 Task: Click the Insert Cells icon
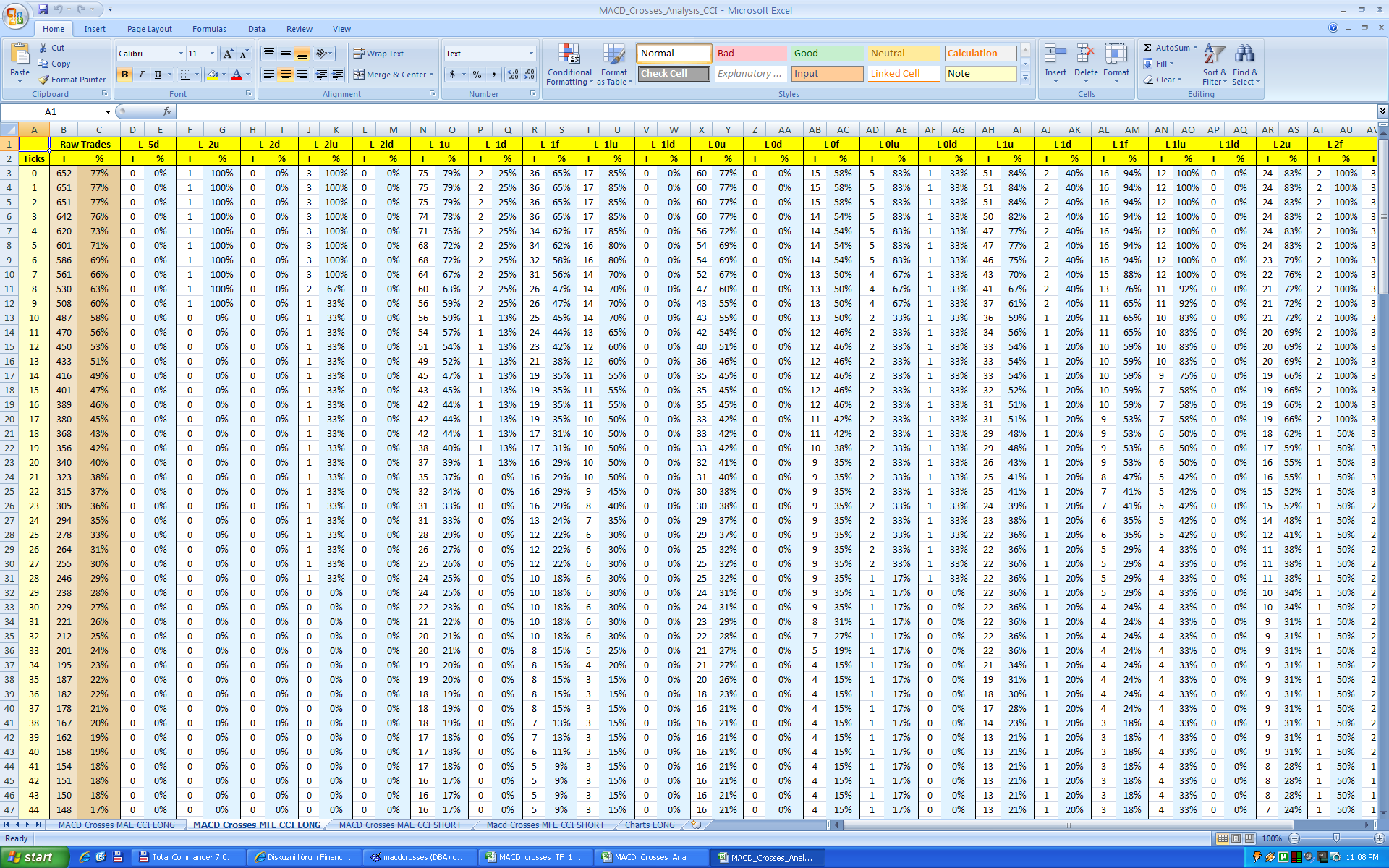pos(1055,55)
